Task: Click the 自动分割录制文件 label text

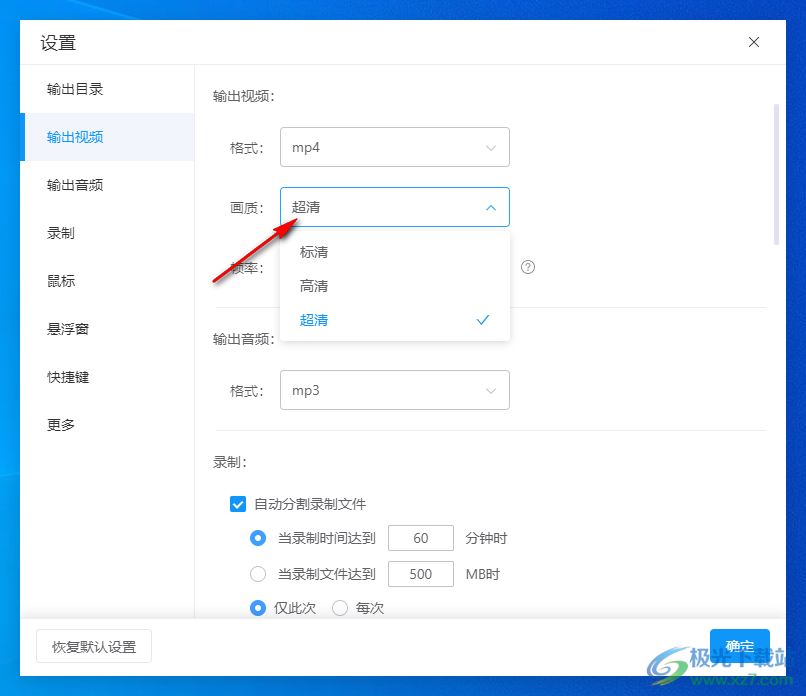Action: (310, 504)
